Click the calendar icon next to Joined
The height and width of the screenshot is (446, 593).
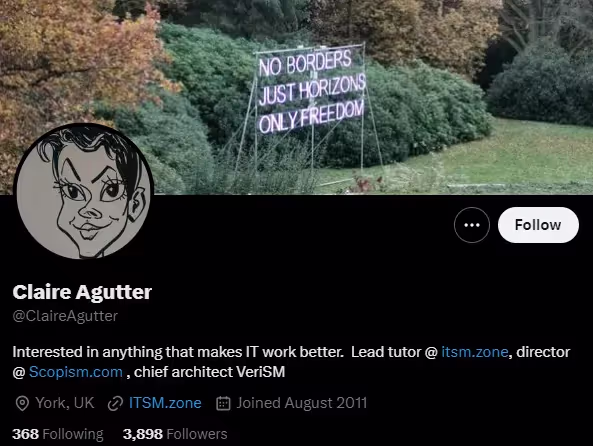coord(223,404)
